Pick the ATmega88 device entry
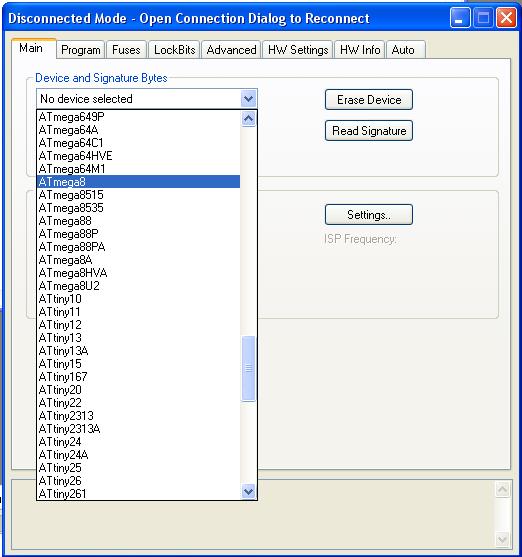 (x=139, y=221)
